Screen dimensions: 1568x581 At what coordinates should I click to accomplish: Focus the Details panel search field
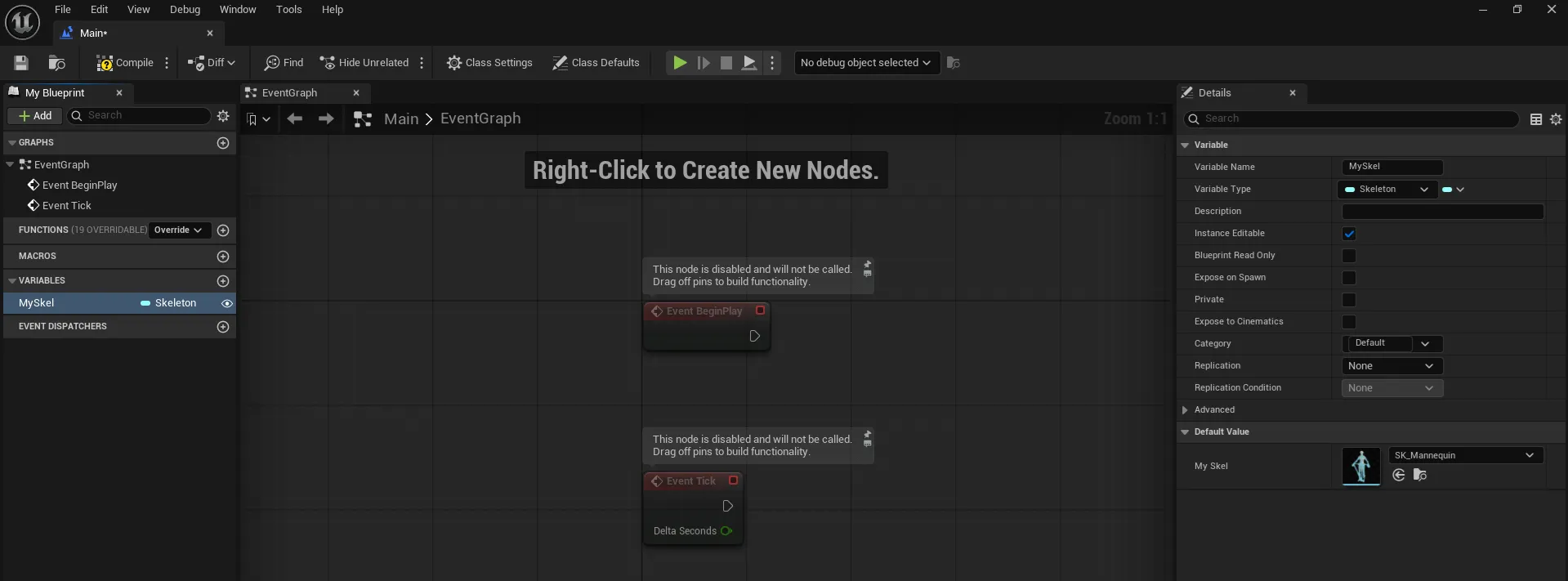(1351, 119)
